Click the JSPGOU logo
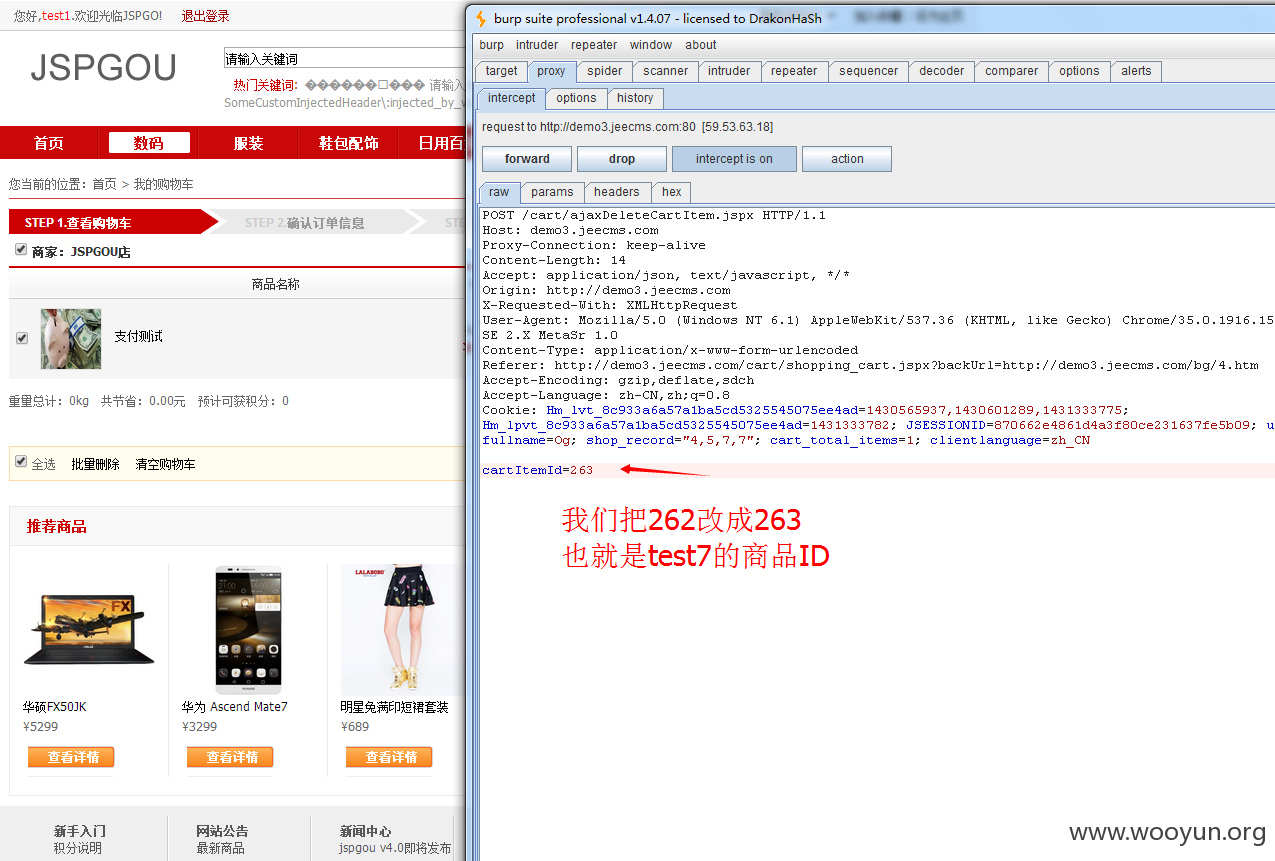This screenshot has width=1275, height=861. coord(103,68)
